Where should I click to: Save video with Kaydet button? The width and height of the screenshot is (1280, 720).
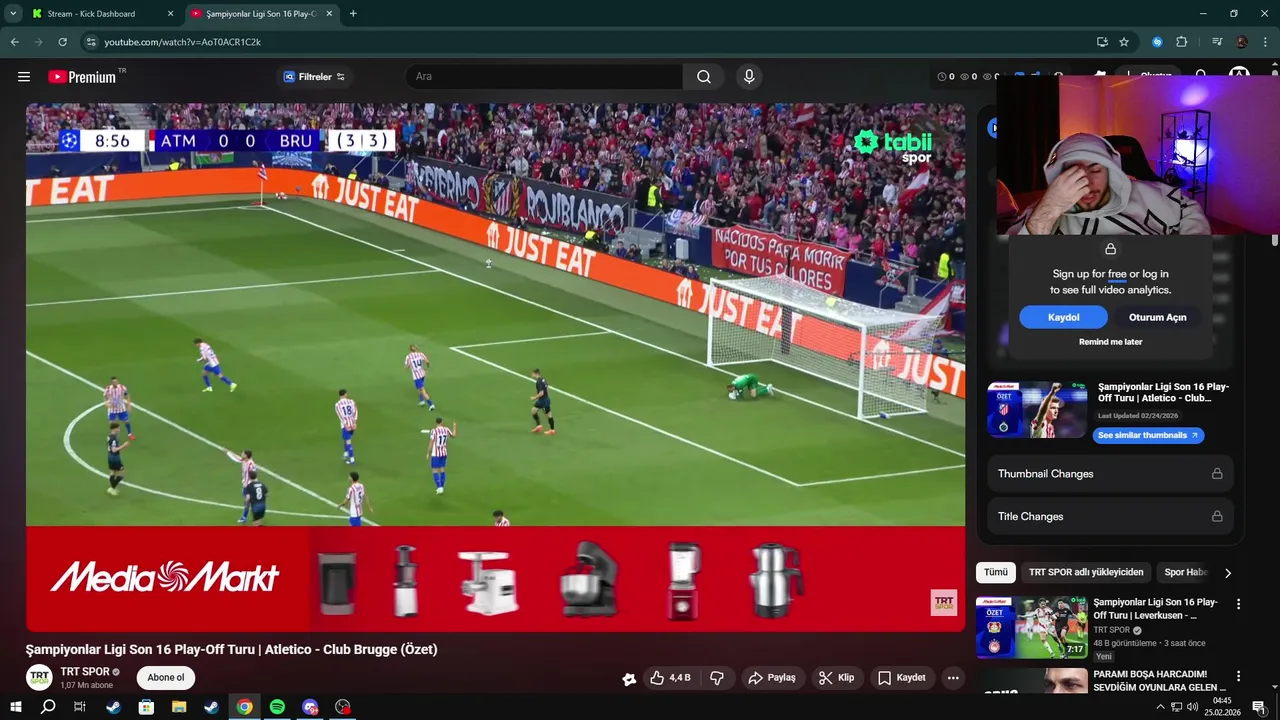pos(902,678)
